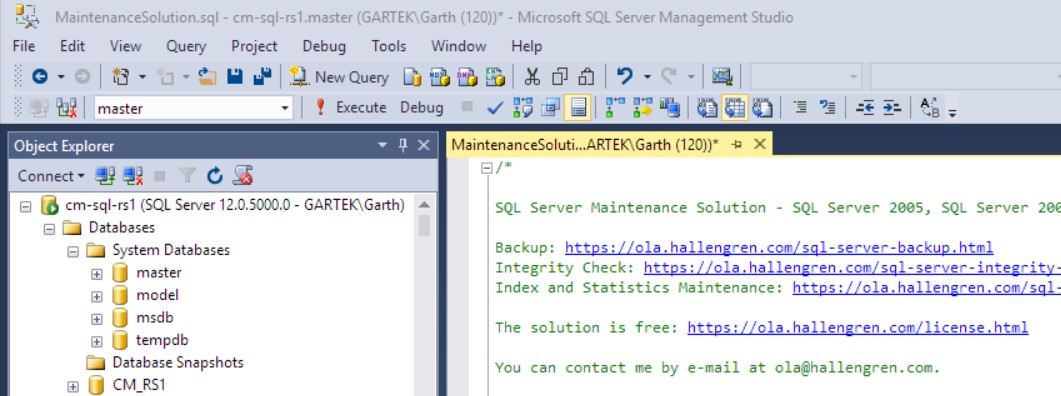
Task: Open the Tools menu
Action: [x=388, y=46]
